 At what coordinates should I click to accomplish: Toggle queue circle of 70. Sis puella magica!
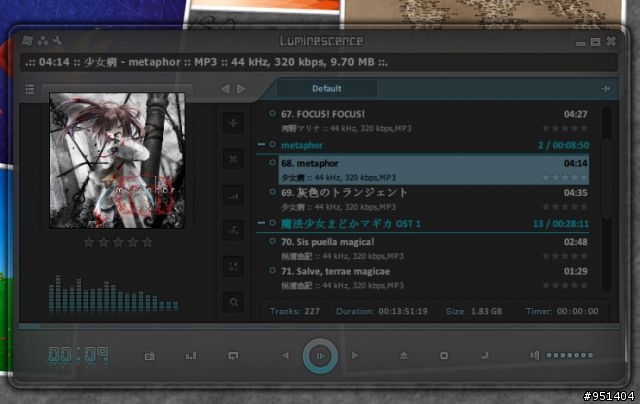[272, 241]
